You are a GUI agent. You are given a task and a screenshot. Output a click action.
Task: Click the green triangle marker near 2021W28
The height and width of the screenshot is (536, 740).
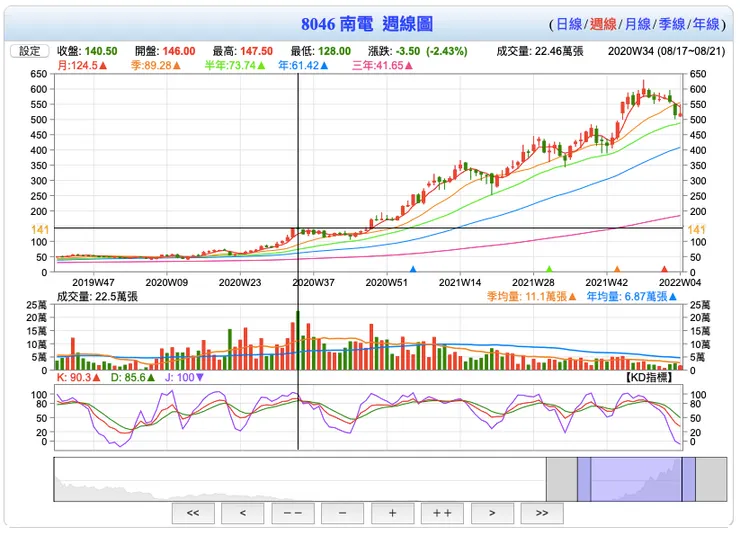click(549, 269)
